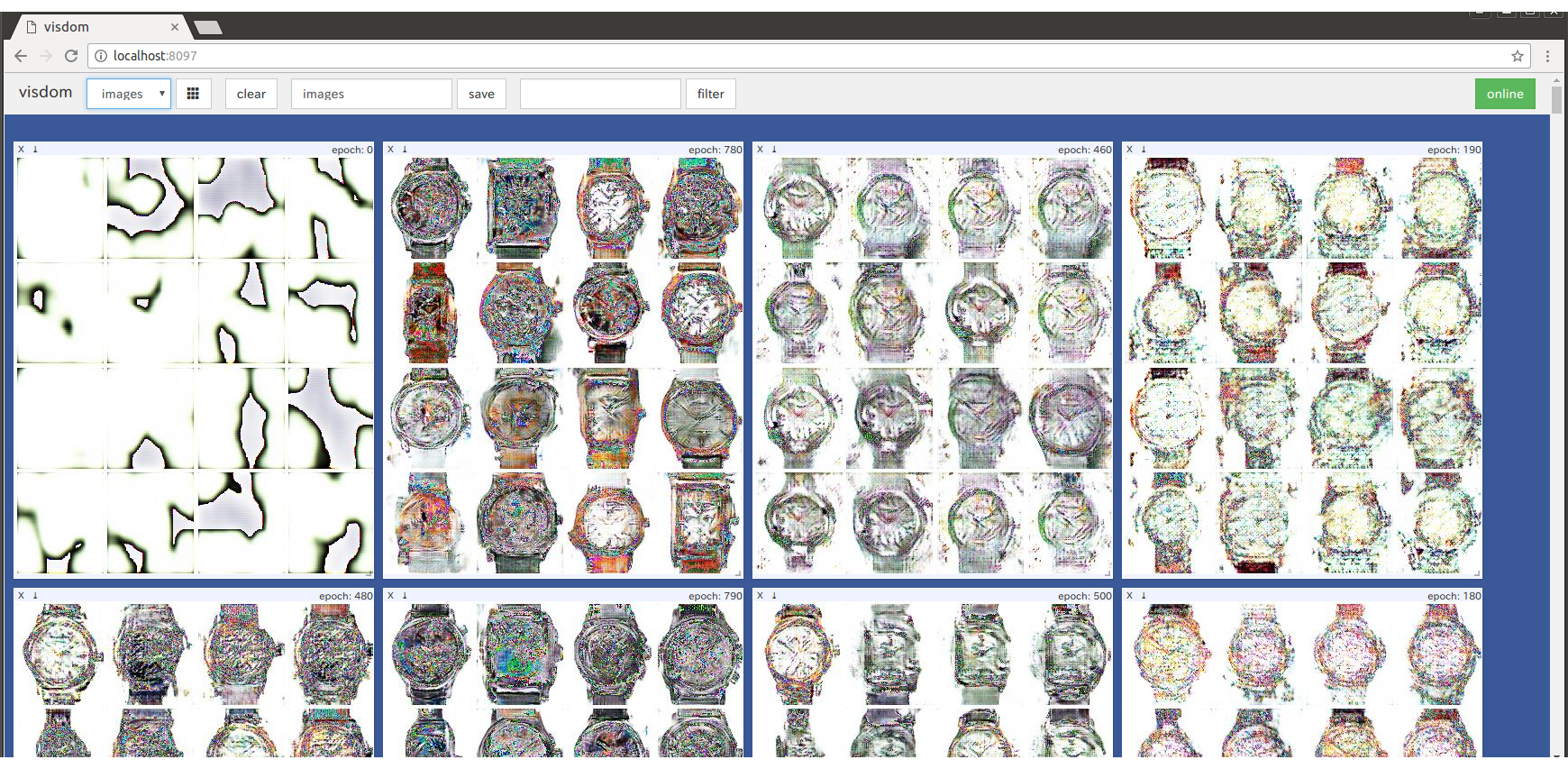This screenshot has width=1568, height=769.
Task: Download the epoch: 480 image
Action: (35, 596)
